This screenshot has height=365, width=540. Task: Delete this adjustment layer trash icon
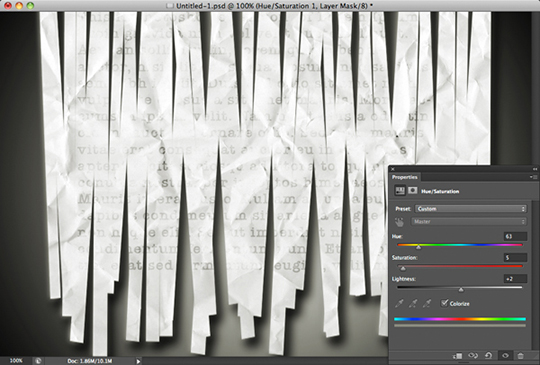[x=520, y=355]
